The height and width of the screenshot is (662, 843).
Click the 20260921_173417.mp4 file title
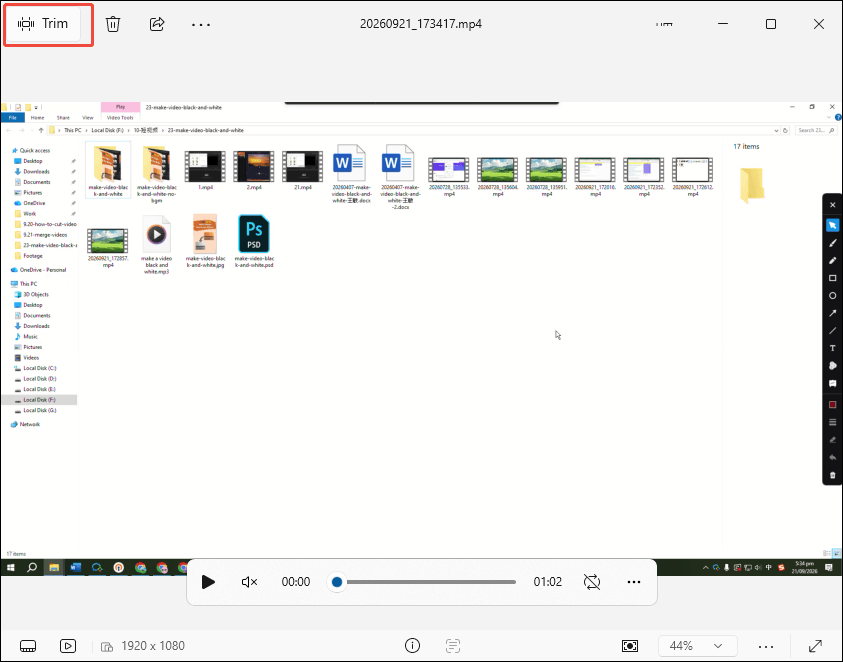click(420, 24)
